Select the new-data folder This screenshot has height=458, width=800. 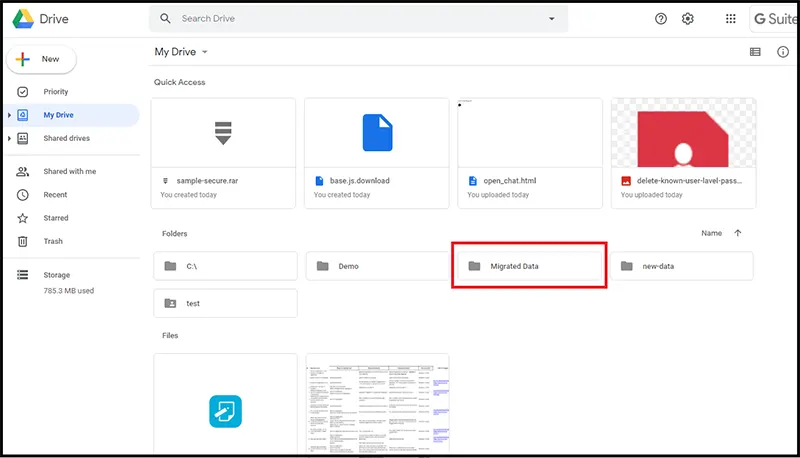(x=682, y=266)
